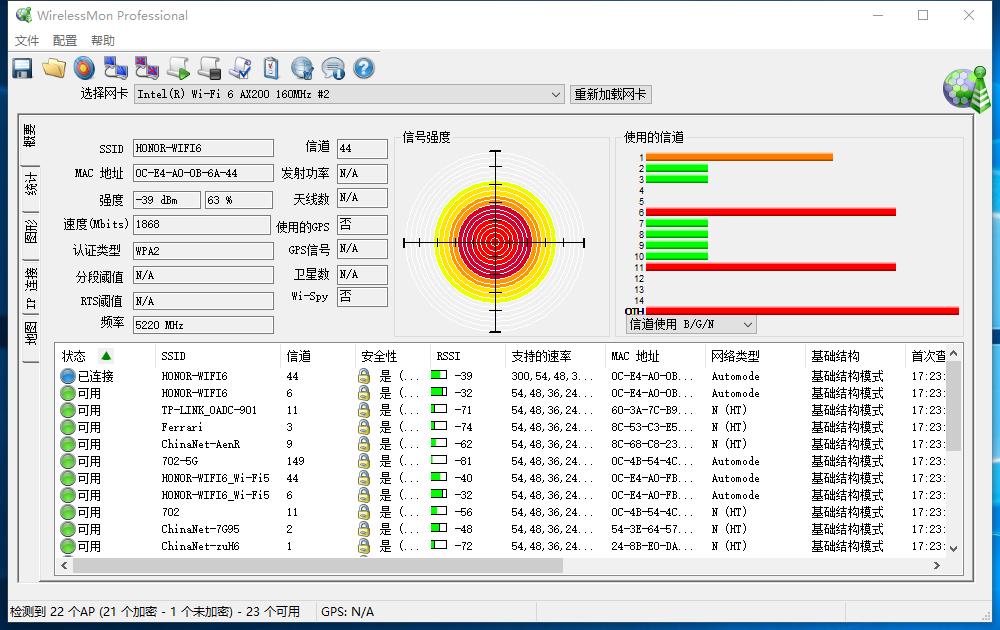Open a file using the folder toolbar icon
Viewport: 1000px width, 630px height.
click(53, 67)
